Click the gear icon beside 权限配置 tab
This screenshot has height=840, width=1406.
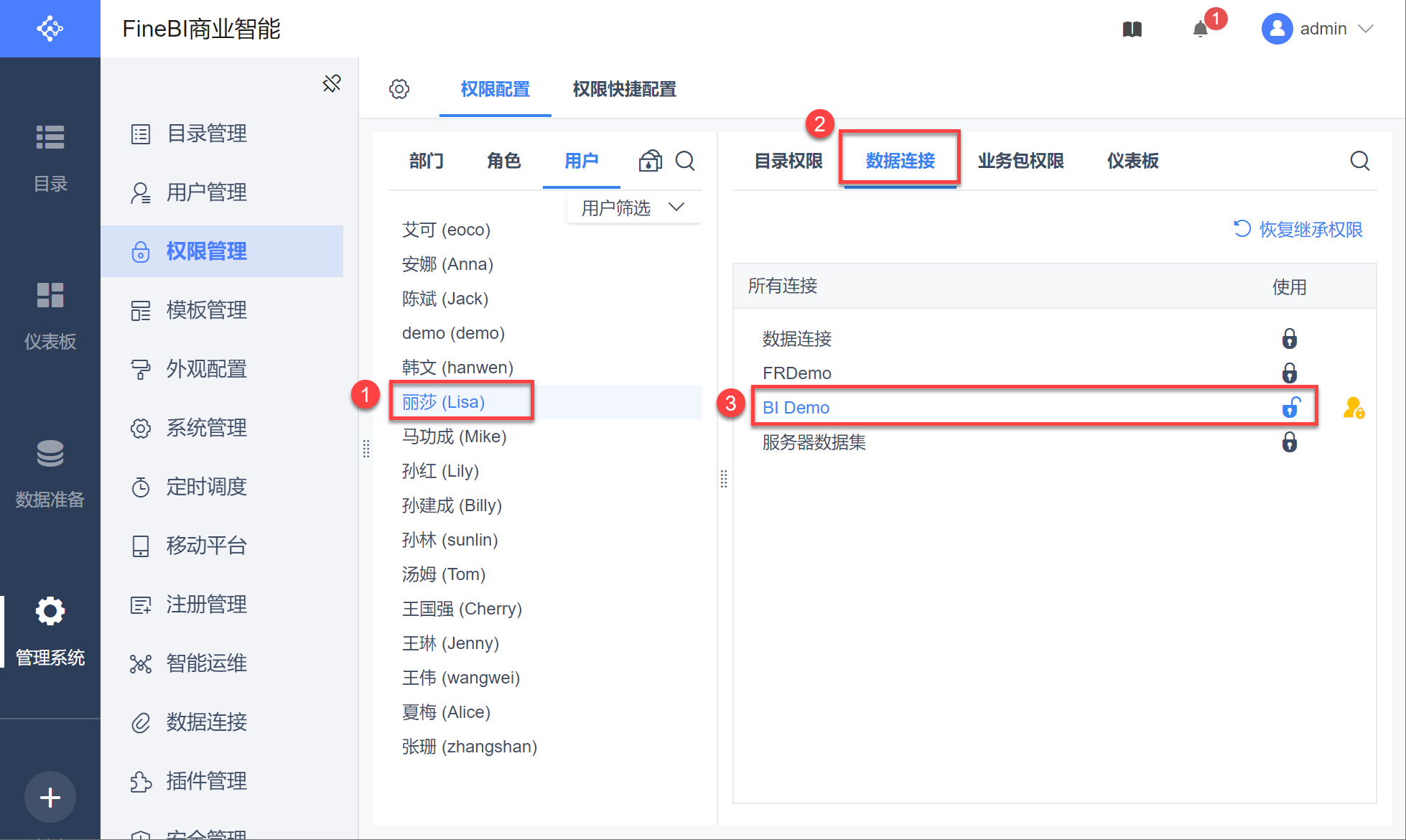tap(399, 89)
